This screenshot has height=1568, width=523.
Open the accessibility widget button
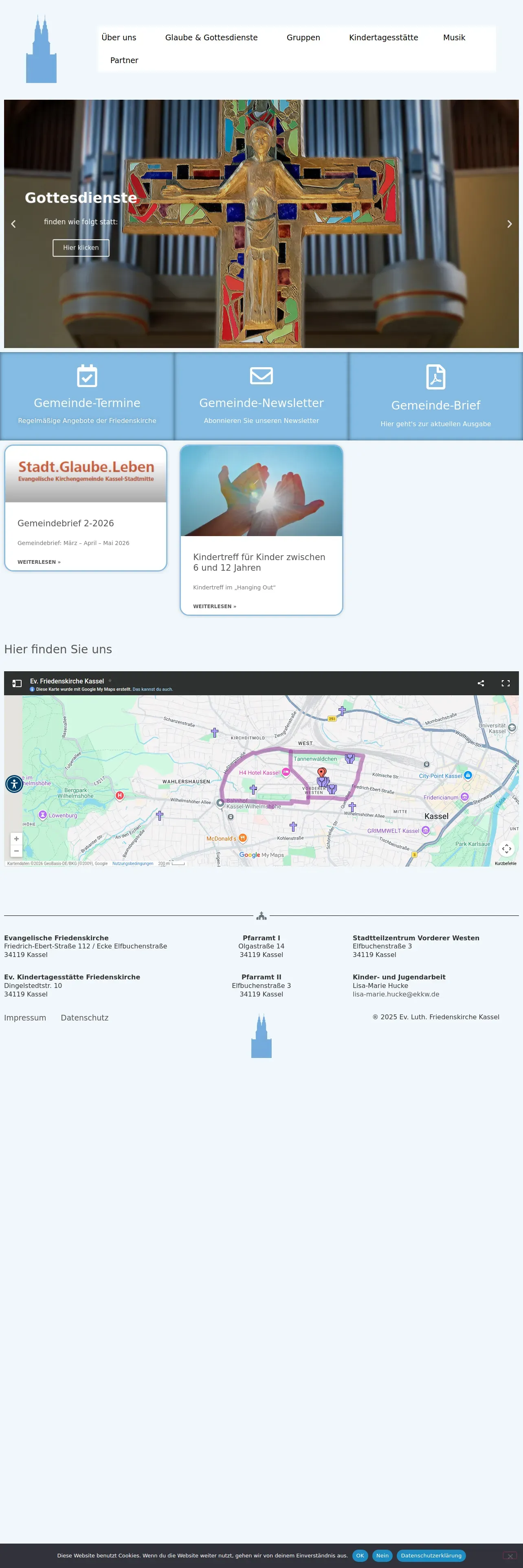point(14,784)
